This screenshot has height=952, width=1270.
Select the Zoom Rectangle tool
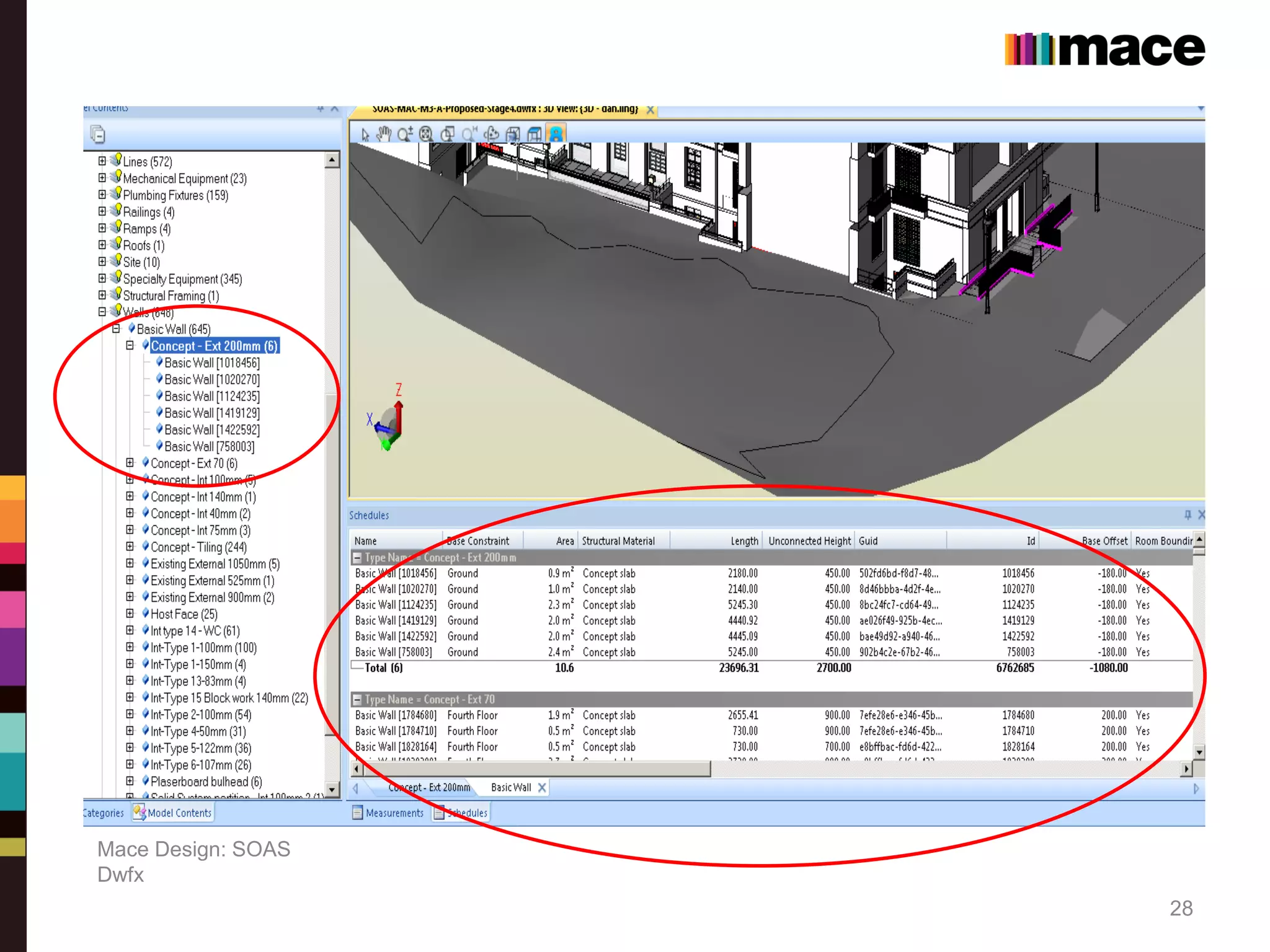448,134
